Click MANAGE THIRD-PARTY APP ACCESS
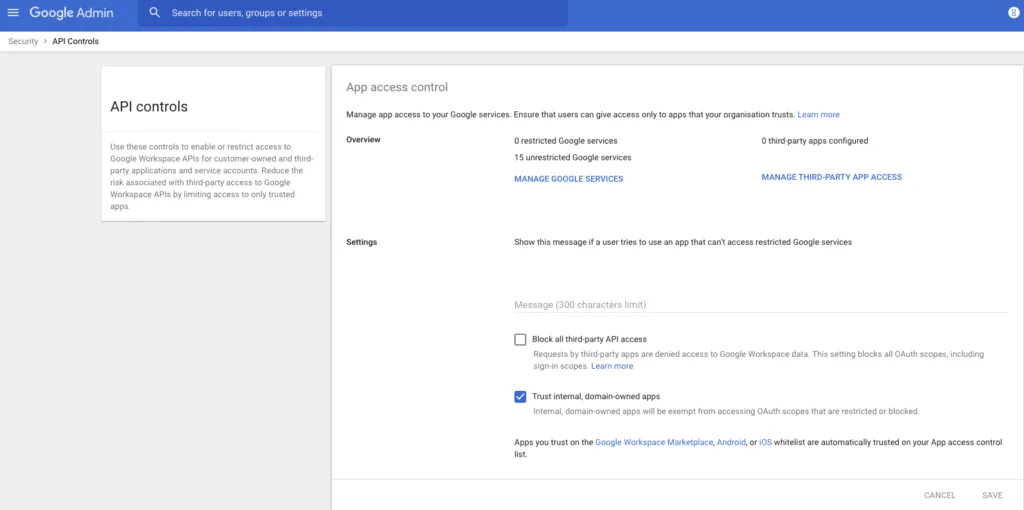Image resolution: width=1024 pixels, height=510 pixels. click(x=831, y=177)
